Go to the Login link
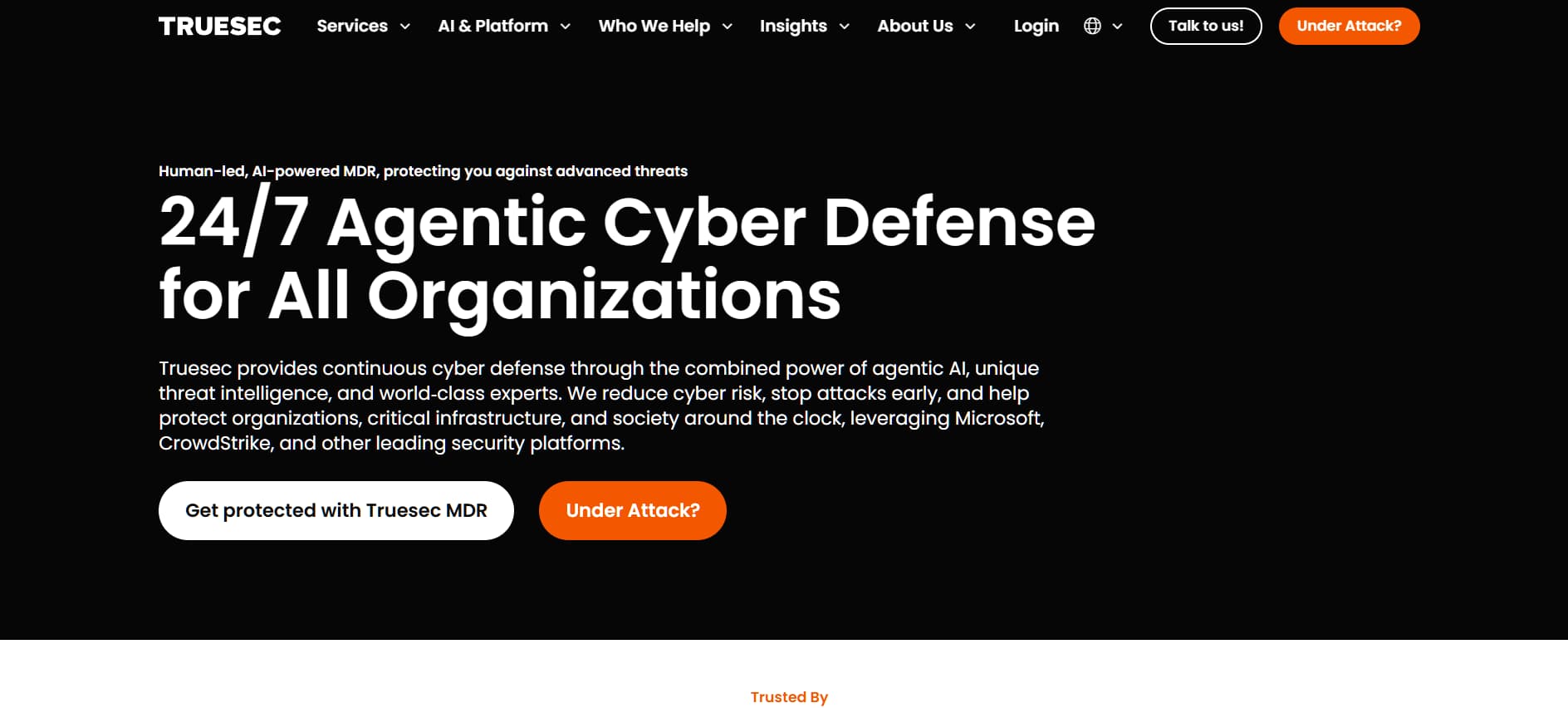Image resolution: width=1568 pixels, height=708 pixels. pos(1036,26)
